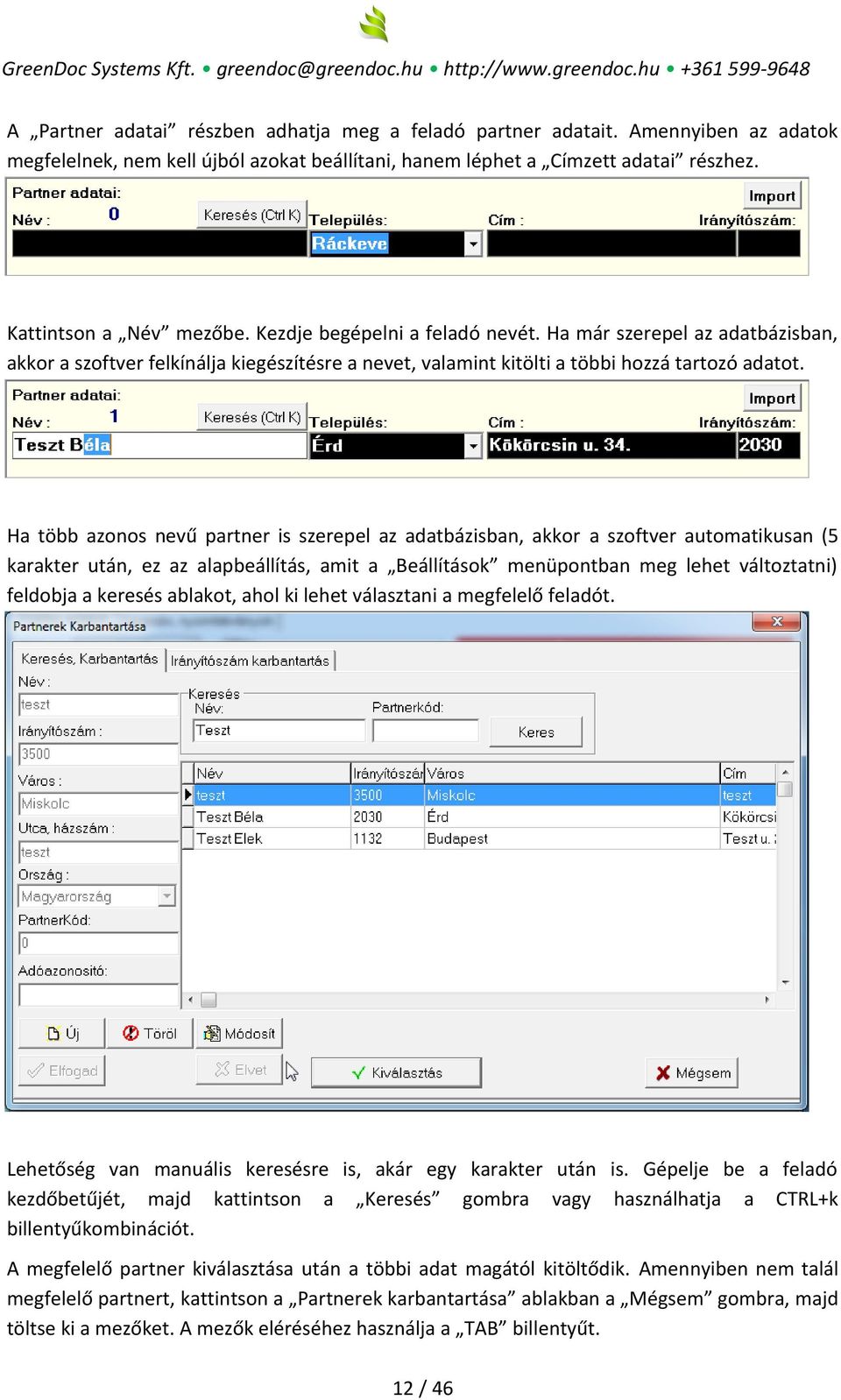Click the 1132 postal code cell
The height and width of the screenshot is (1400, 841).
coord(387,838)
